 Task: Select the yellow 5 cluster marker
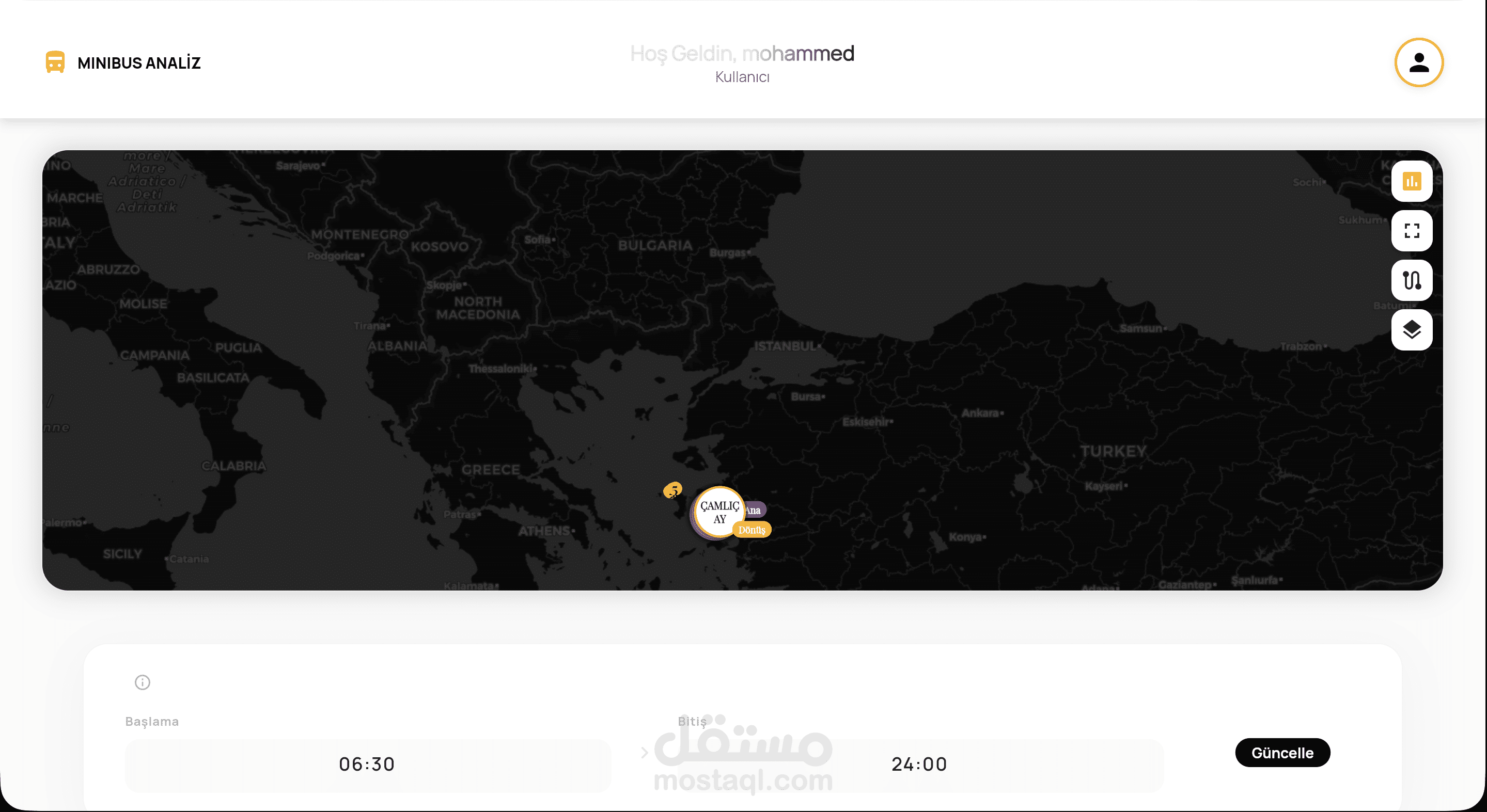673,491
